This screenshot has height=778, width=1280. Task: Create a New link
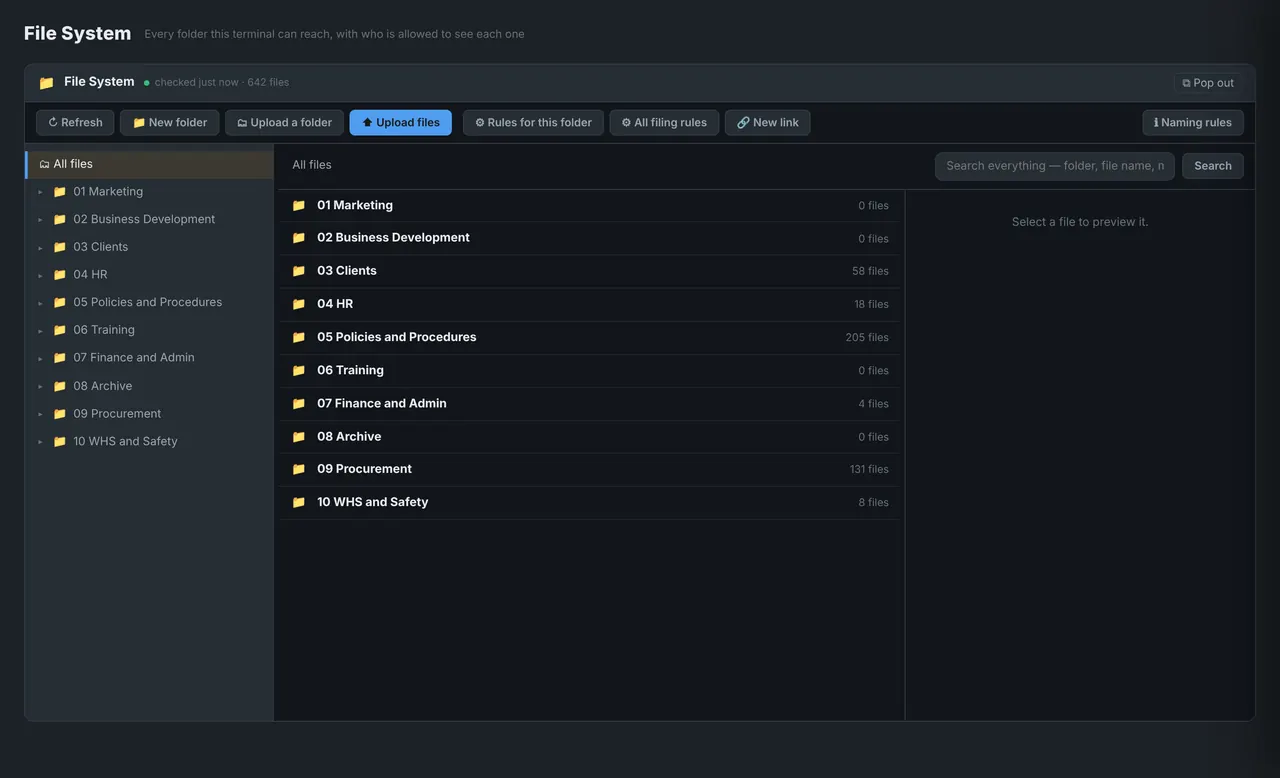768,123
